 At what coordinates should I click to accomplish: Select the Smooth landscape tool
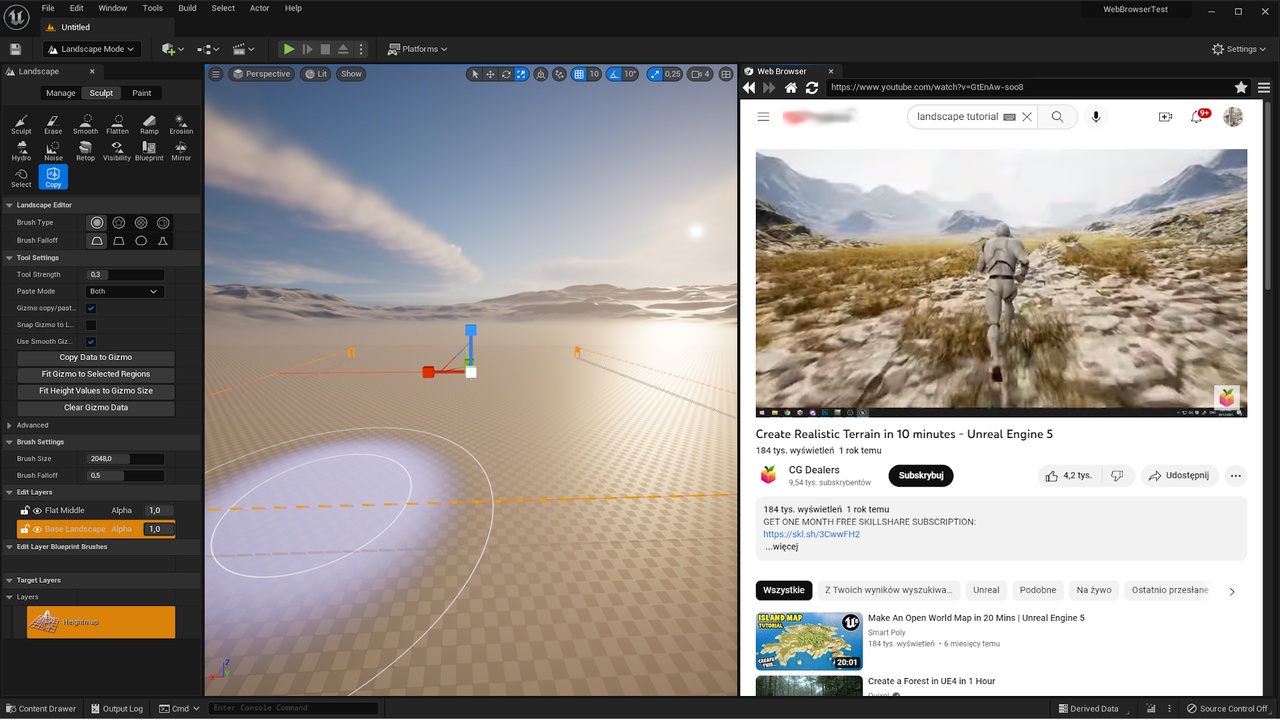[85, 124]
